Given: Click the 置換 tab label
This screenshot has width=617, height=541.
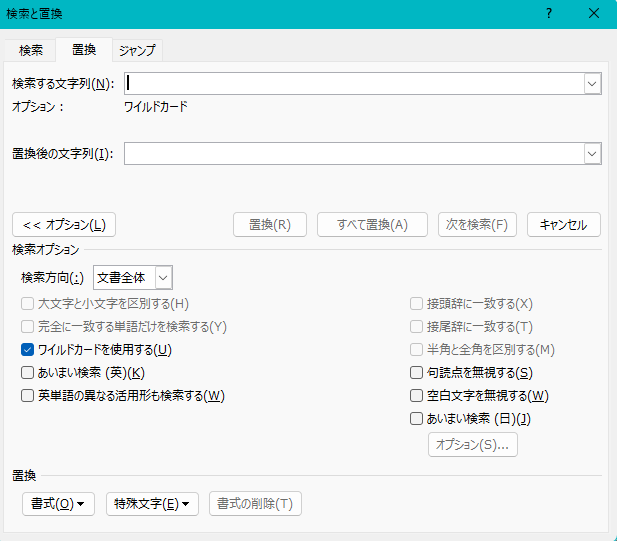Looking at the screenshot, I should [x=84, y=49].
